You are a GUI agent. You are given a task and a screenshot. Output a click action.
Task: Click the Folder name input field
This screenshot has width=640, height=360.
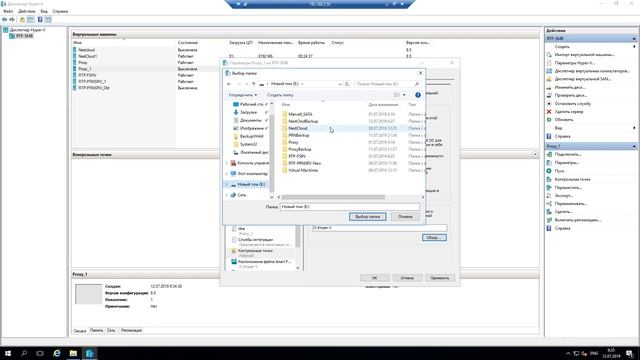[350, 207]
